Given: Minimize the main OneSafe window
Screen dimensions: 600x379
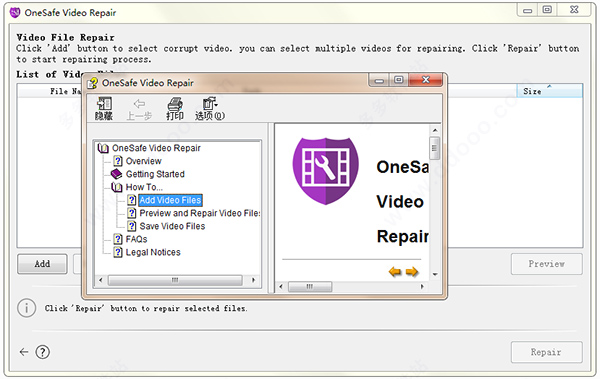Looking at the screenshot, I should tap(527, 10).
